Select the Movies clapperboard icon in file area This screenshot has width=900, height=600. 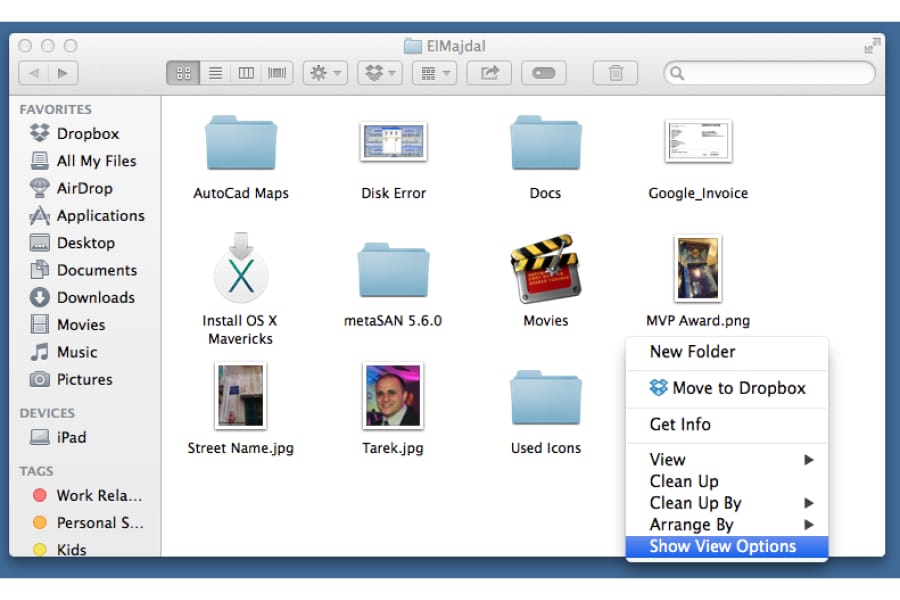click(545, 280)
